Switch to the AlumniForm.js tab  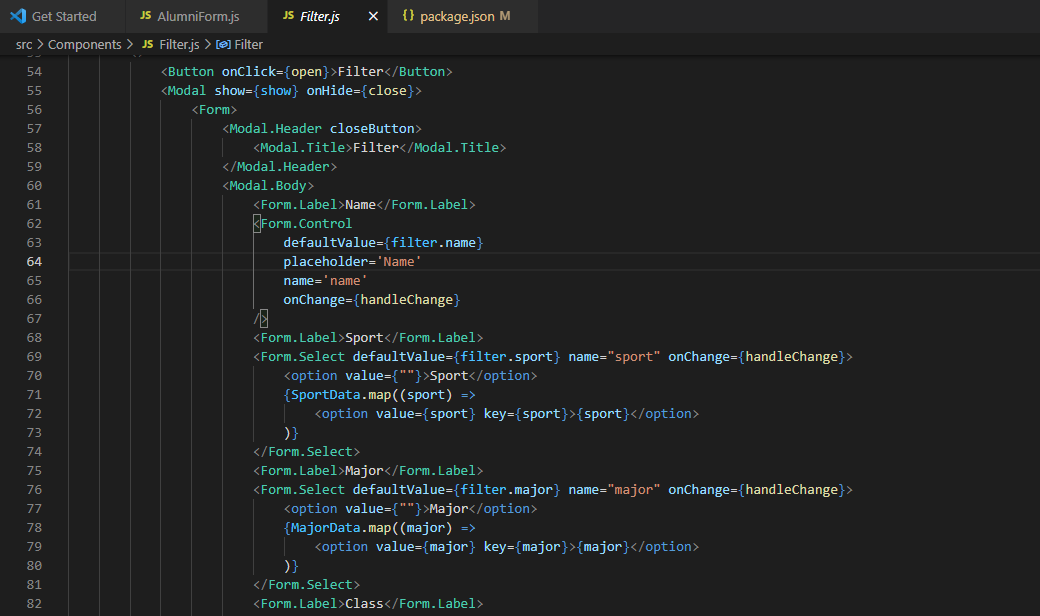197,17
